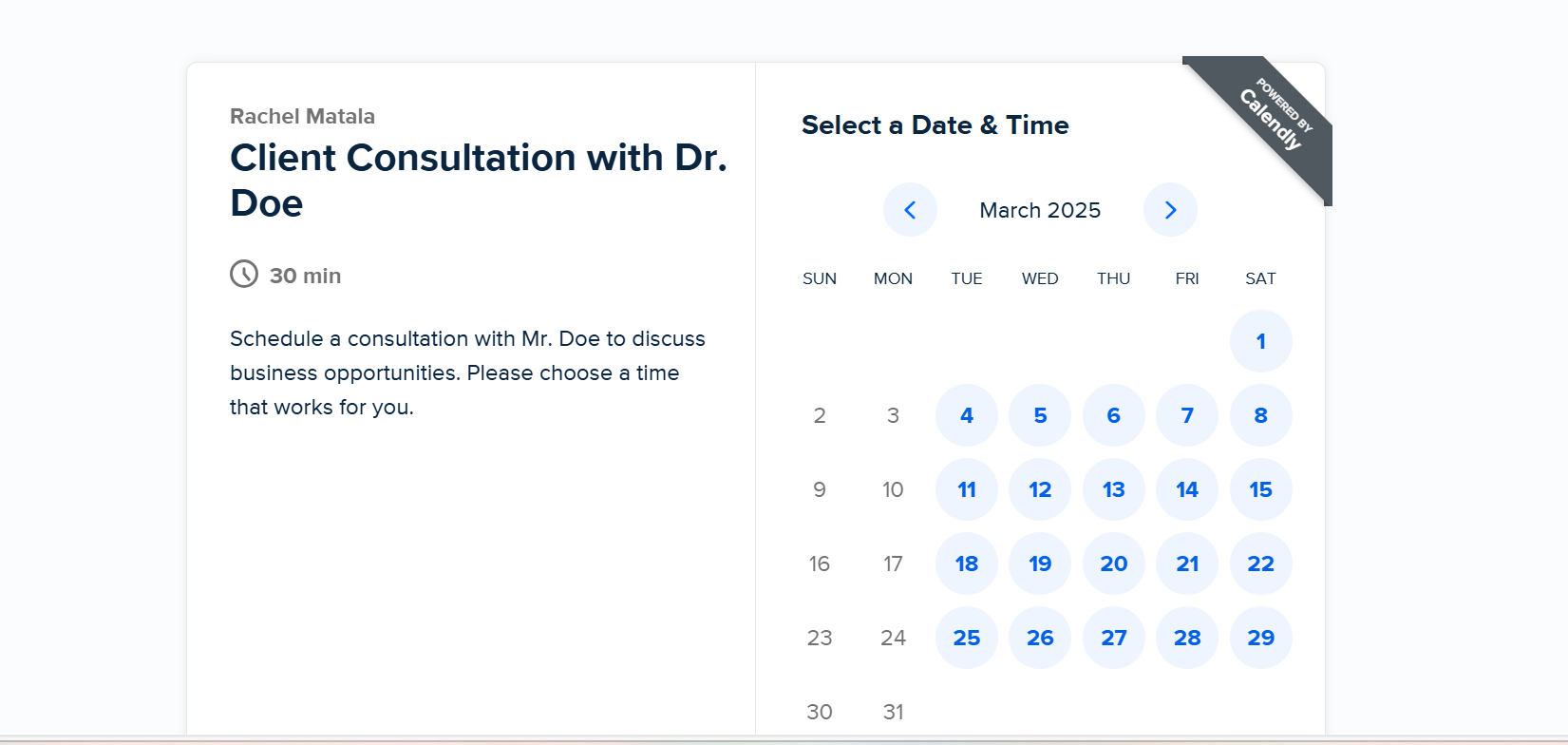Viewport: 1568px width, 745px height.
Task: Choose March 11 for the consultation
Action: (x=967, y=489)
